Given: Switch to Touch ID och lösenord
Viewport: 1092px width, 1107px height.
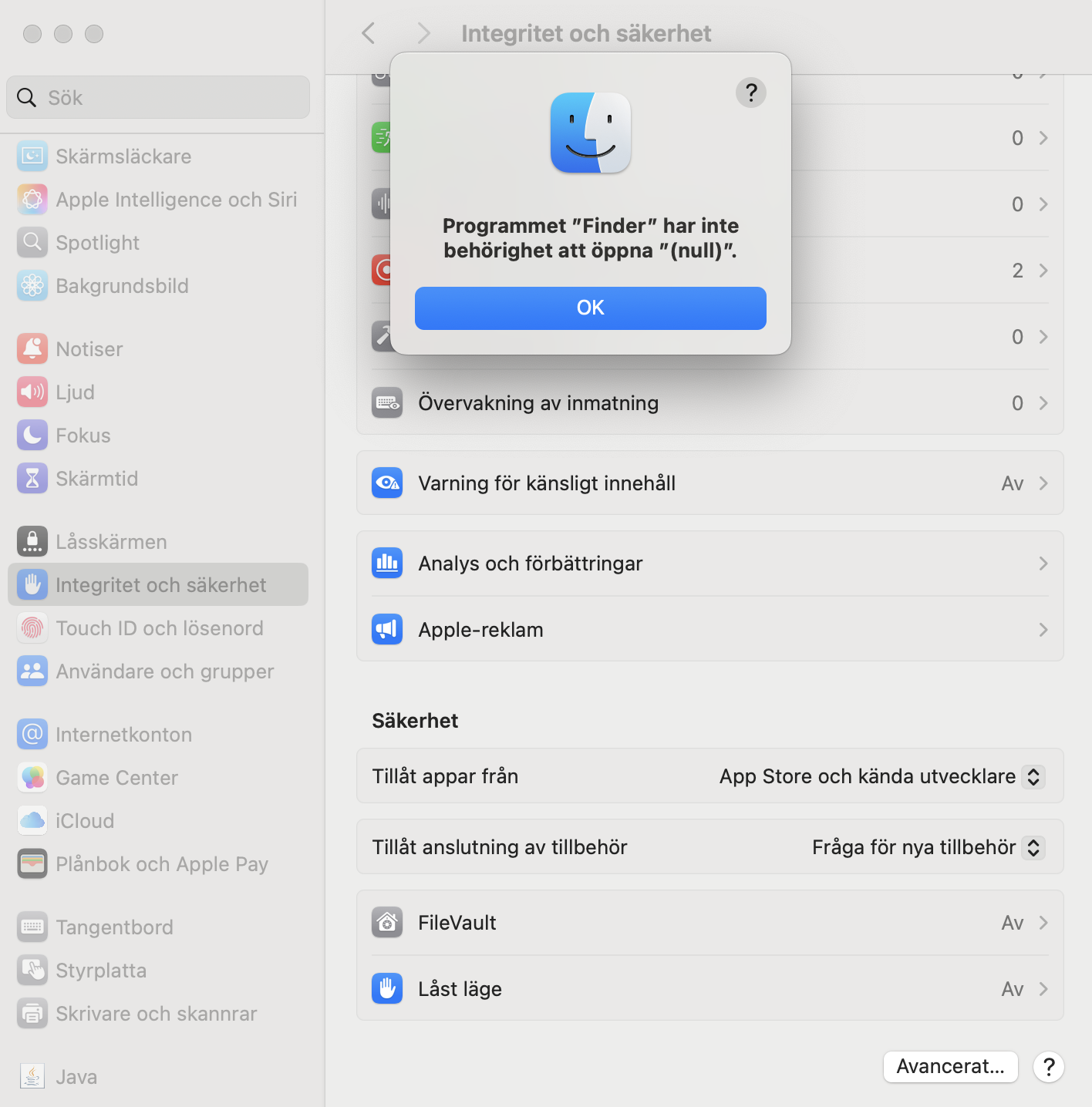Looking at the screenshot, I should click(158, 628).
